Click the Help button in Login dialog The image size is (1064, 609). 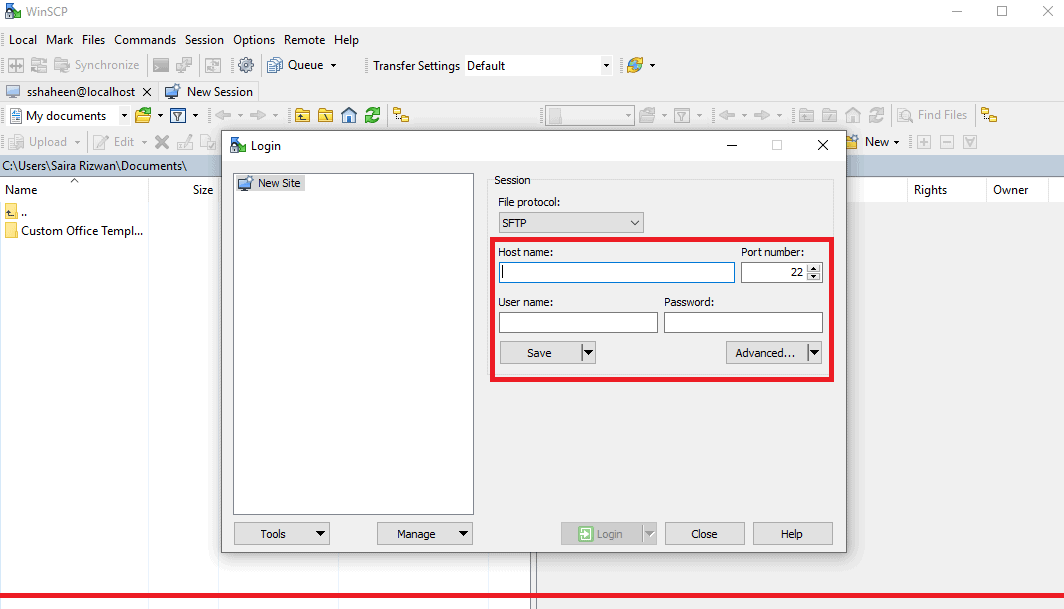pos(792,534)
